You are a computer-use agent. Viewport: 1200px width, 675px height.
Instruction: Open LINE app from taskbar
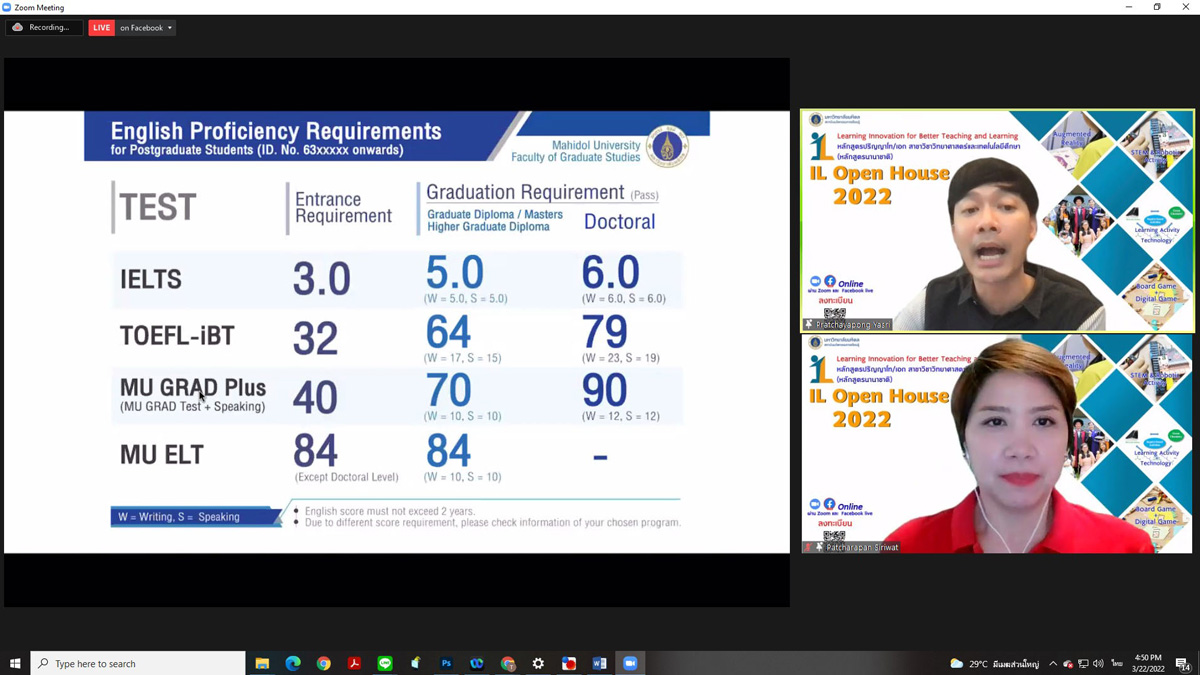tap(385, 664)
